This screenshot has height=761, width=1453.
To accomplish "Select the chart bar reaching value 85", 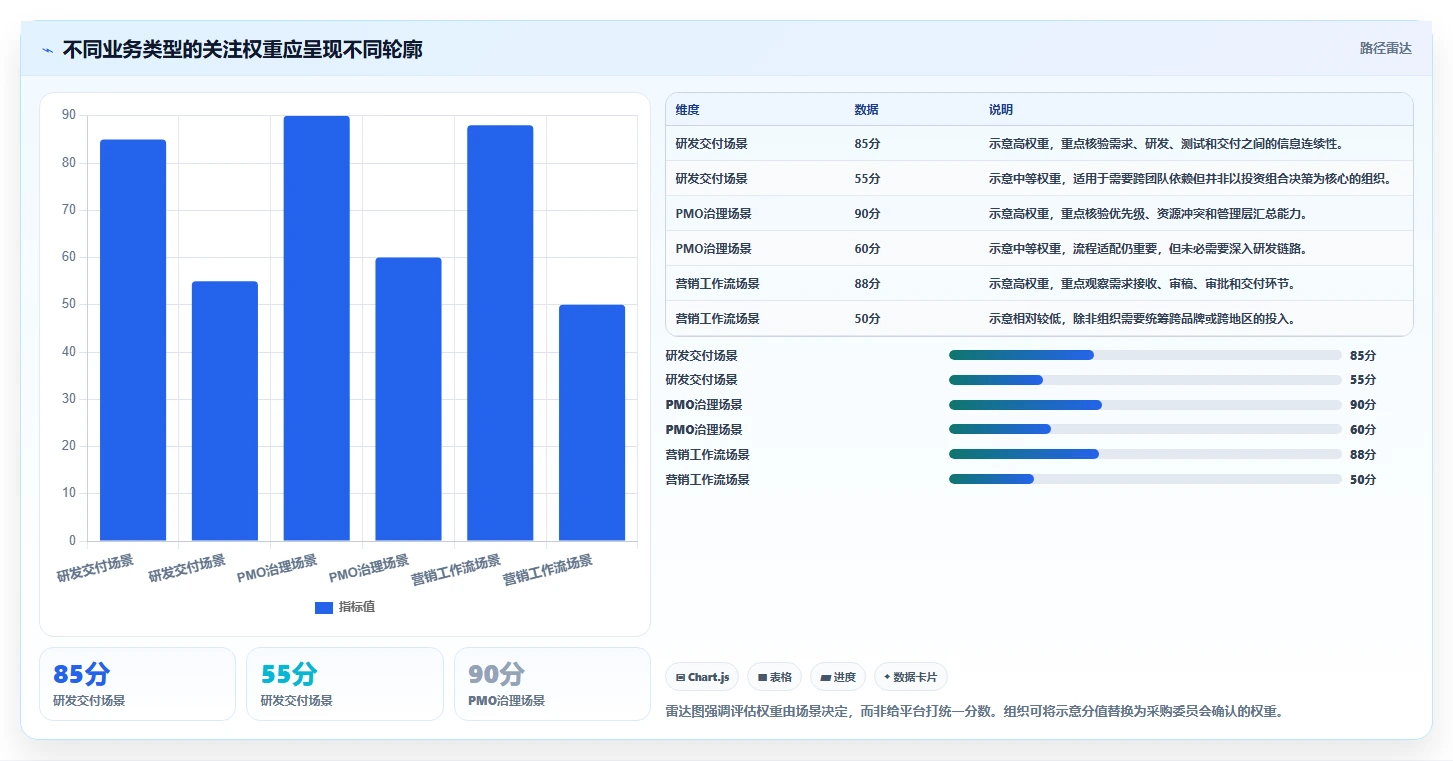I will click(133, 340).
